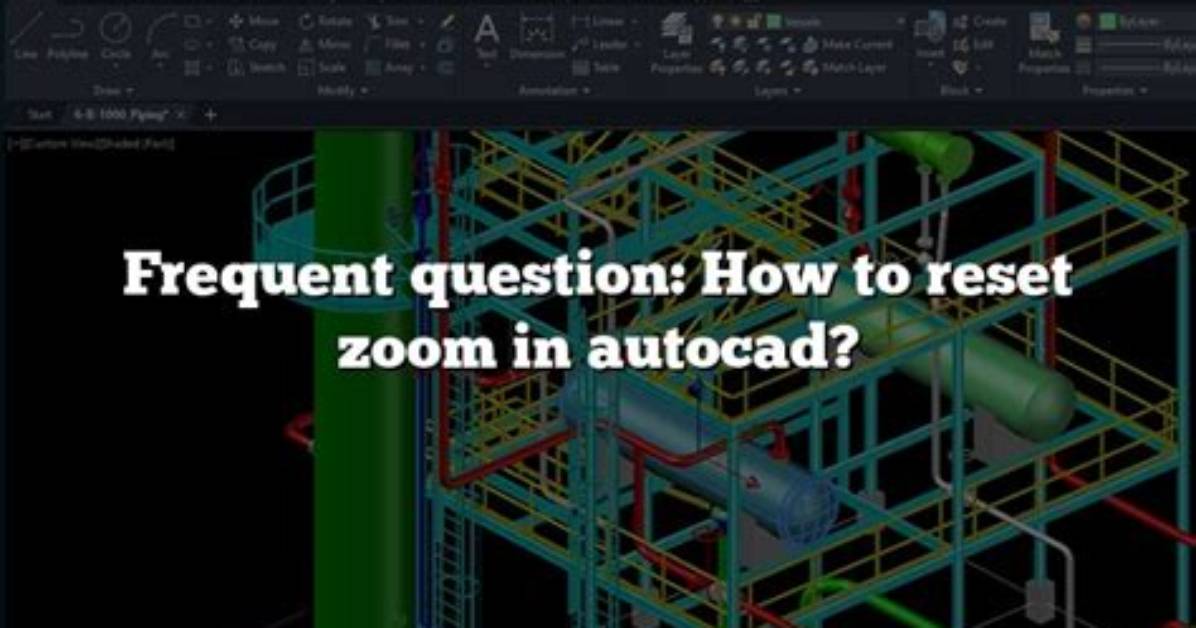Activate the Fillet command
The image size is (1196, 628).
pos(389,45)
